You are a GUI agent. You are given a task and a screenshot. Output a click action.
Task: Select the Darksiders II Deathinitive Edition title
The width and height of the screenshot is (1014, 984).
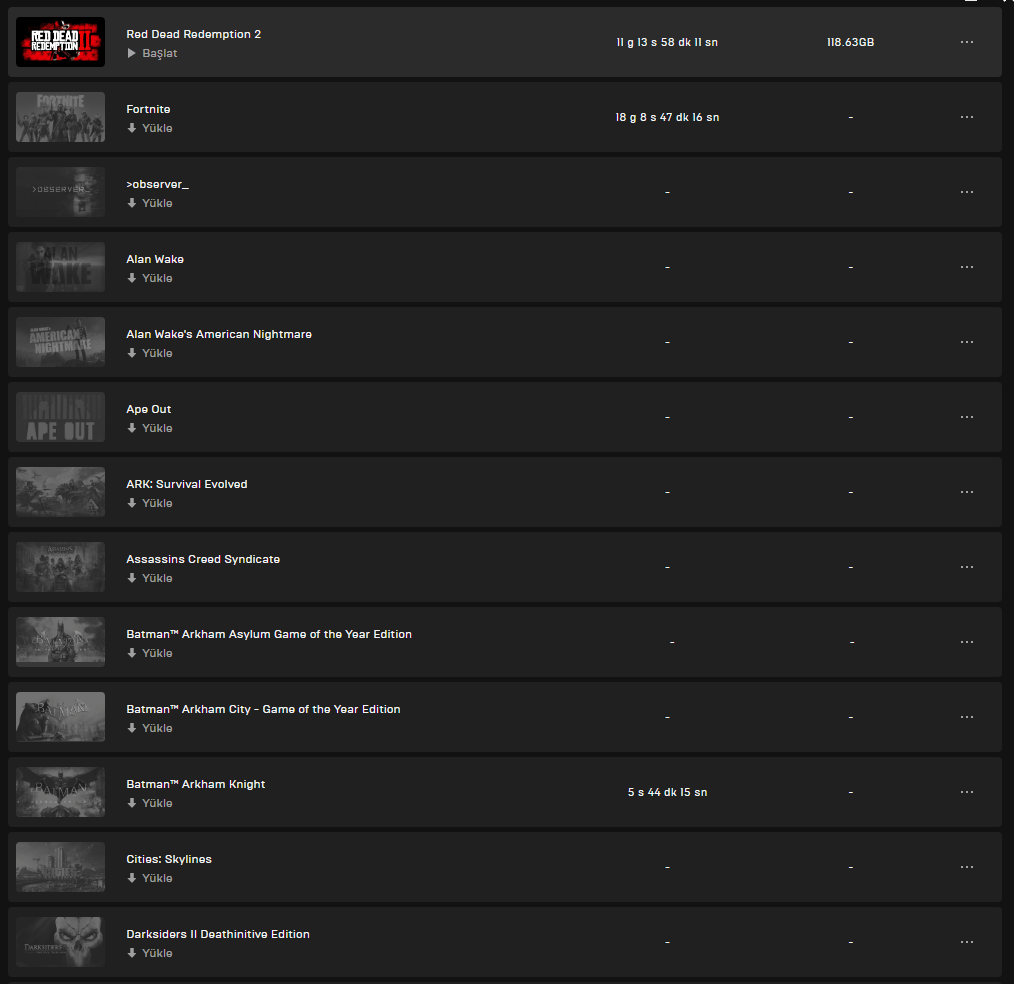[218, 934]
